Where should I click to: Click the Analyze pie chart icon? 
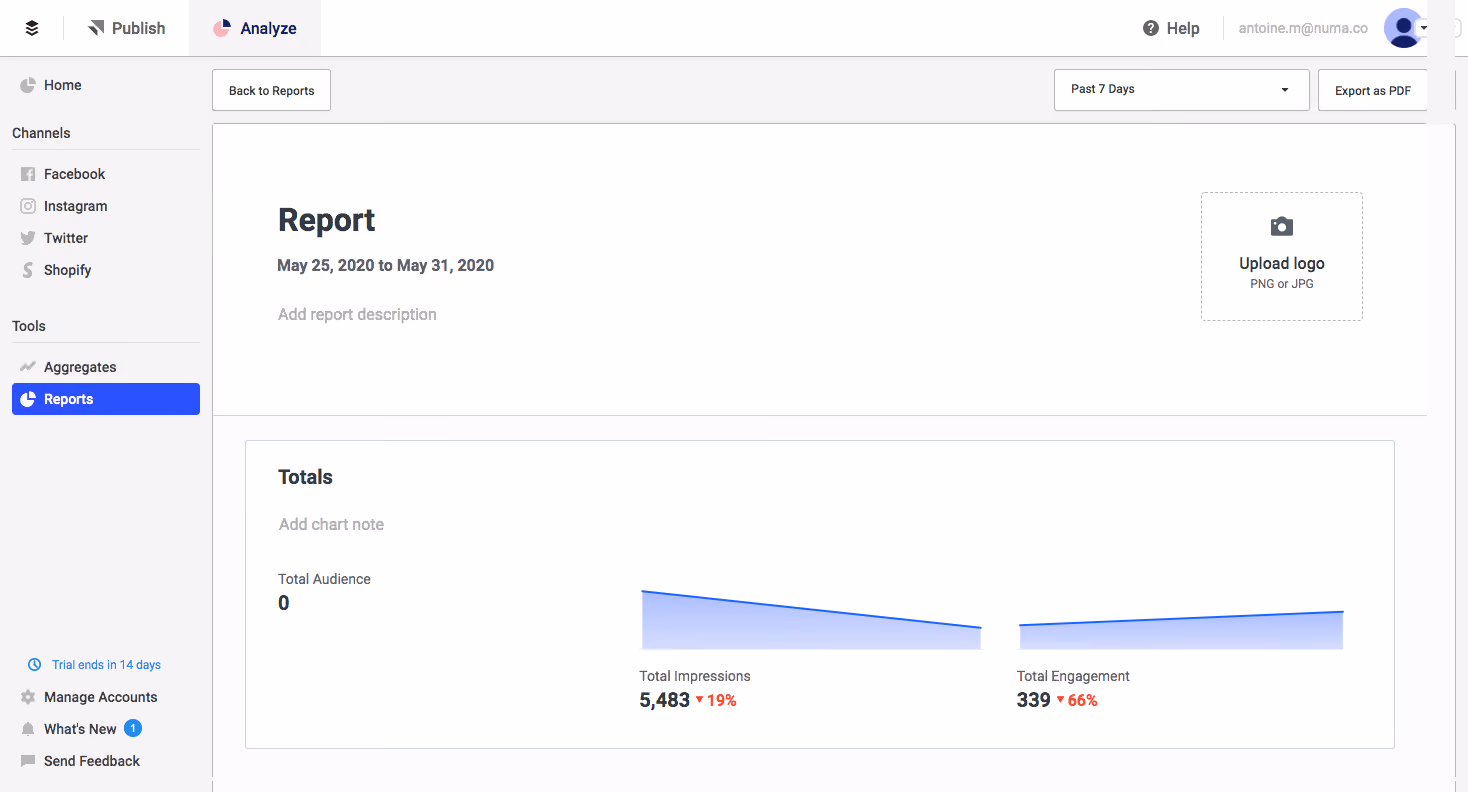pyautogui.click(x=222, y=28)
